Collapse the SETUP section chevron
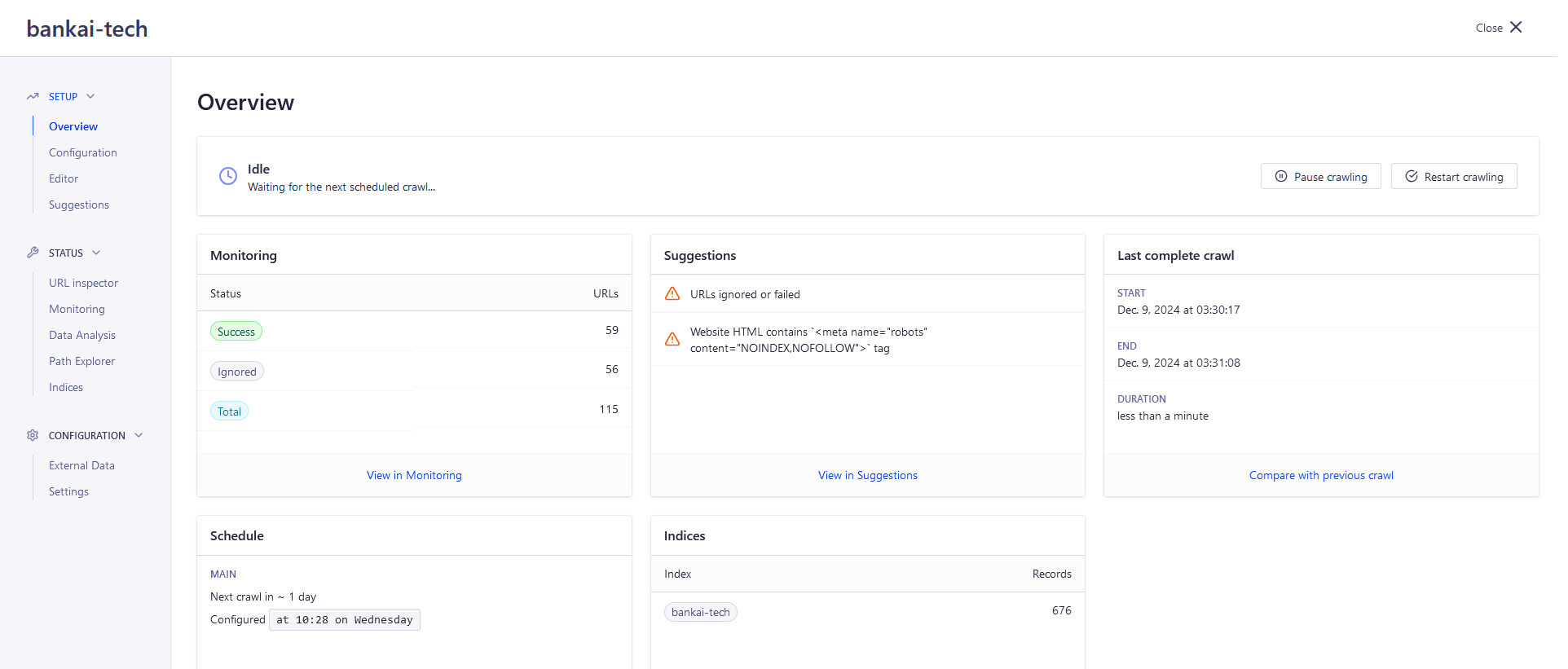The width and height of the screenshot is (1568, 669). [90, 96]
